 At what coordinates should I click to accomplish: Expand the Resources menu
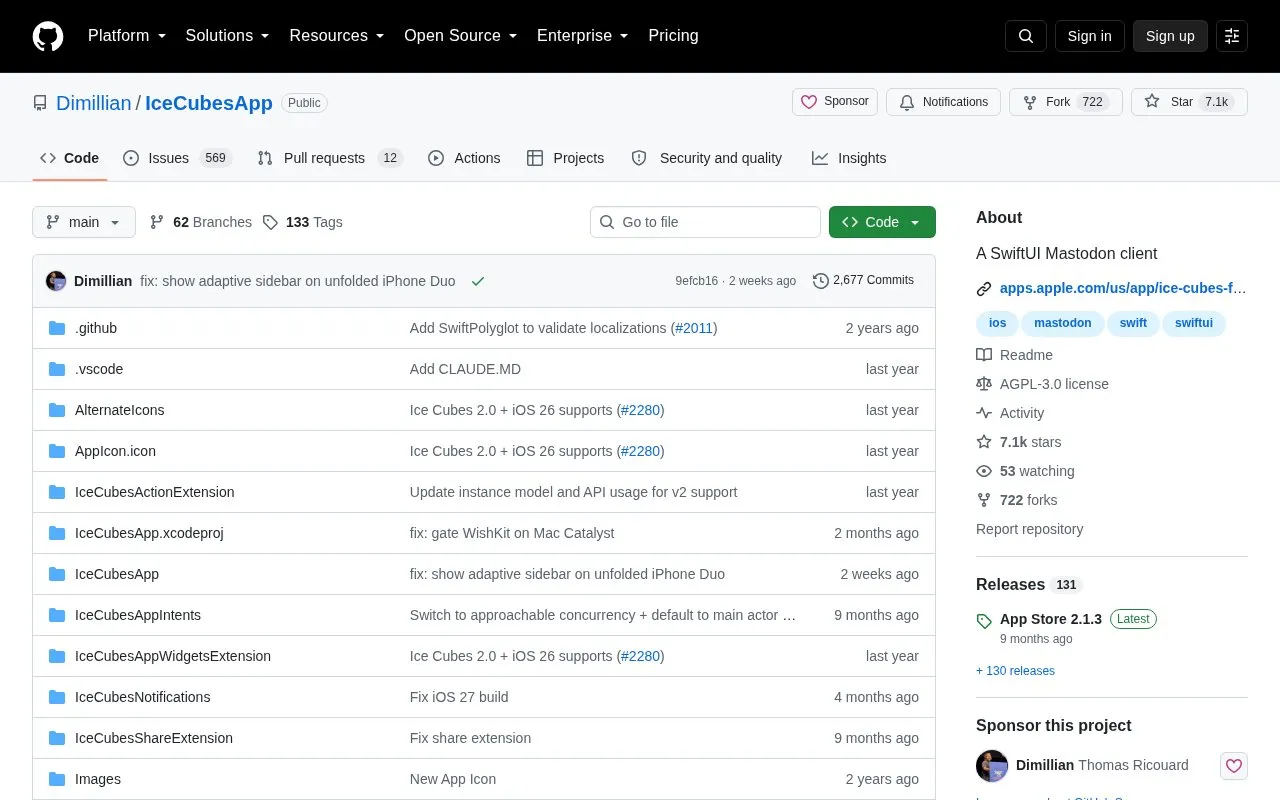[x=337, y=36]
